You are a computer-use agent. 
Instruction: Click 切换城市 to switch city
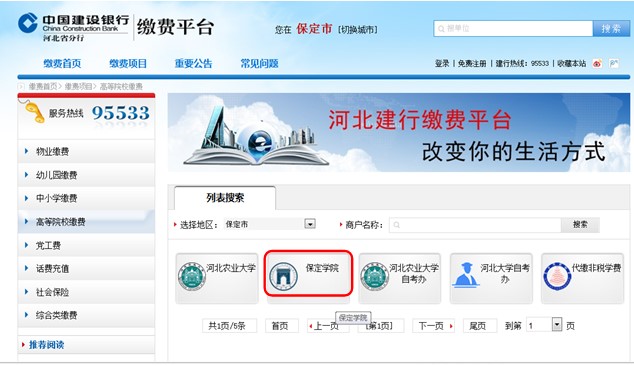coord(358,30)
